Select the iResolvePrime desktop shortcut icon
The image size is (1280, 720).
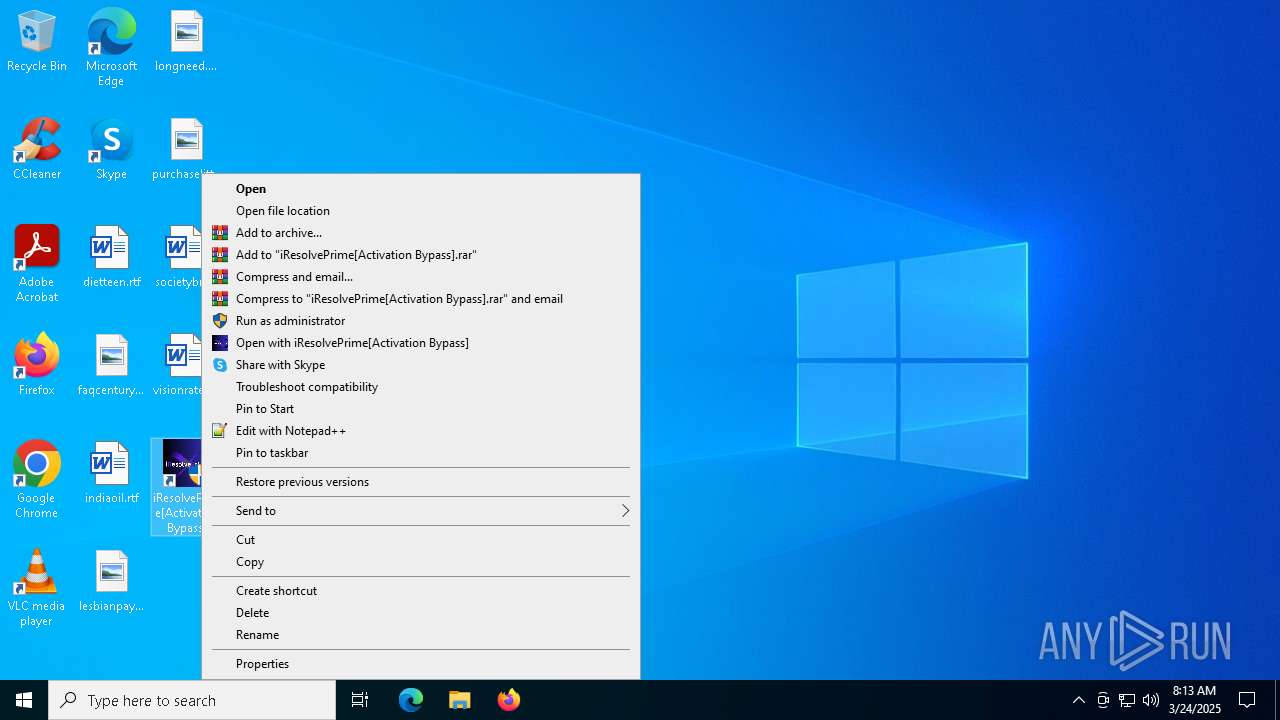177,487
